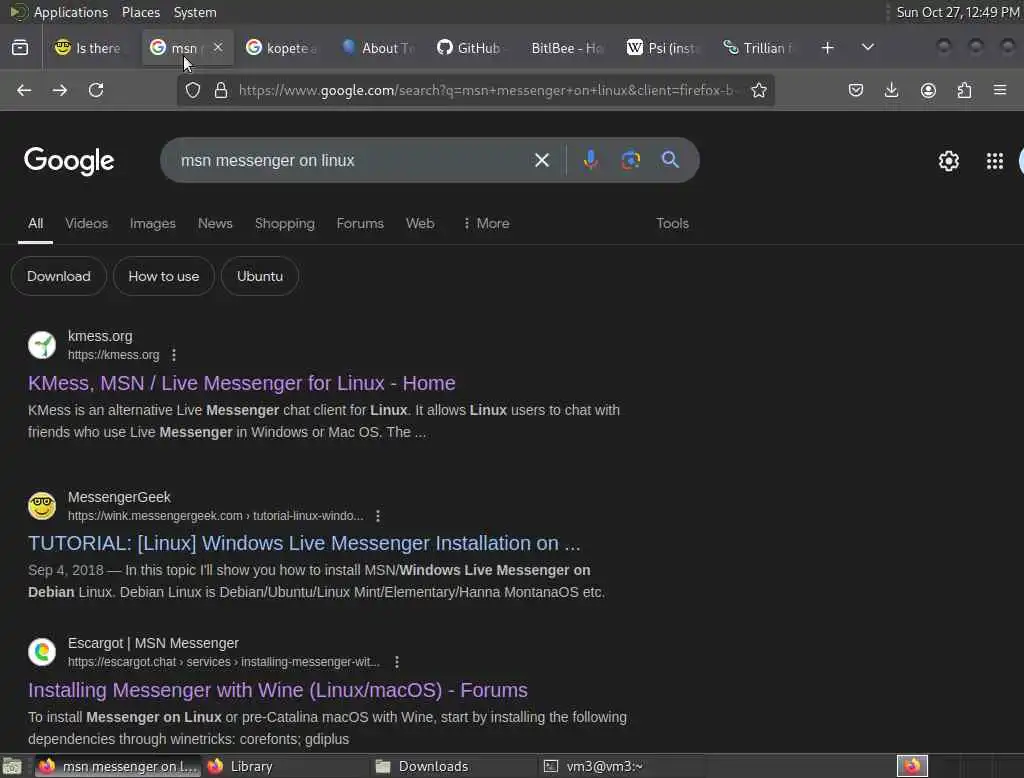The width and height of the screenshot is (1024, 778).
Task: Close the active msn tab
Action: tap(218, 48)
